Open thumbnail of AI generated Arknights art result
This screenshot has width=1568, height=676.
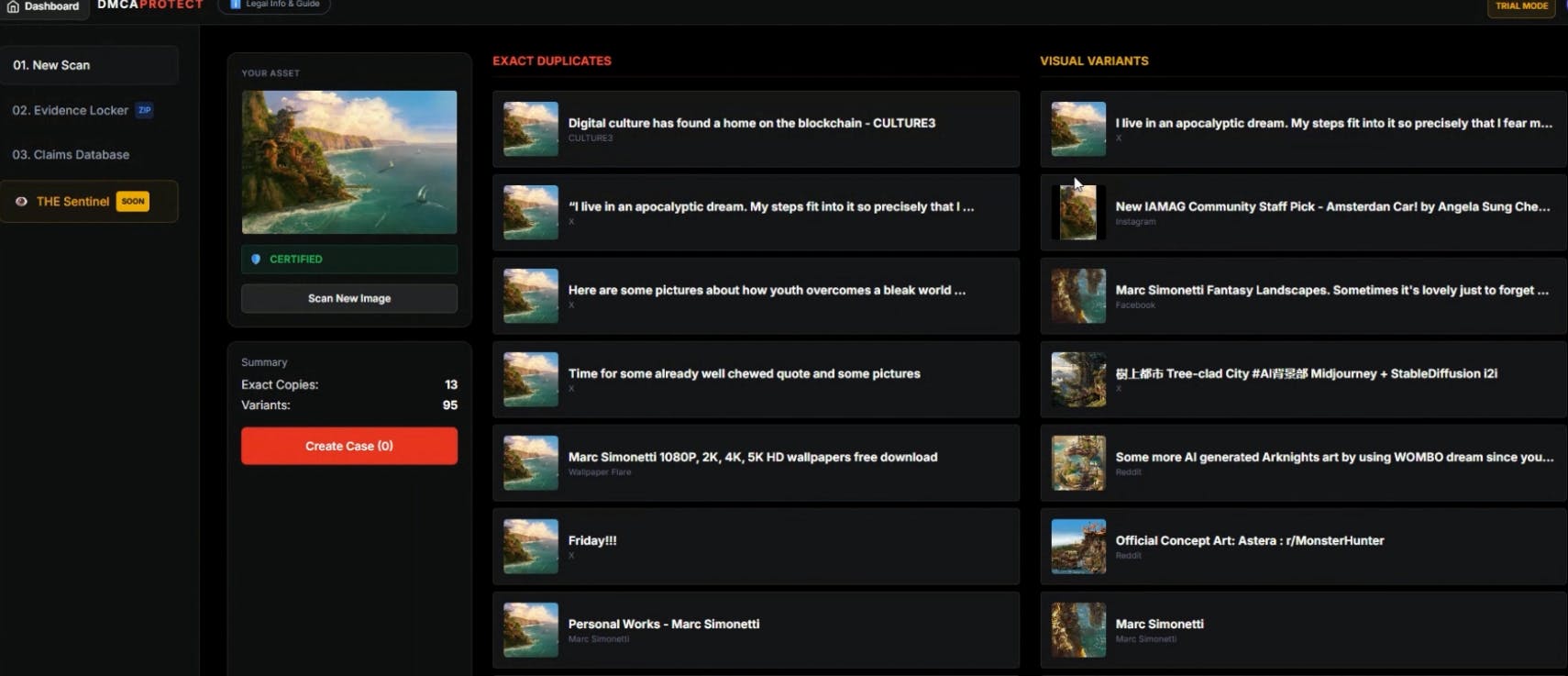click(x=1078, y=462)
